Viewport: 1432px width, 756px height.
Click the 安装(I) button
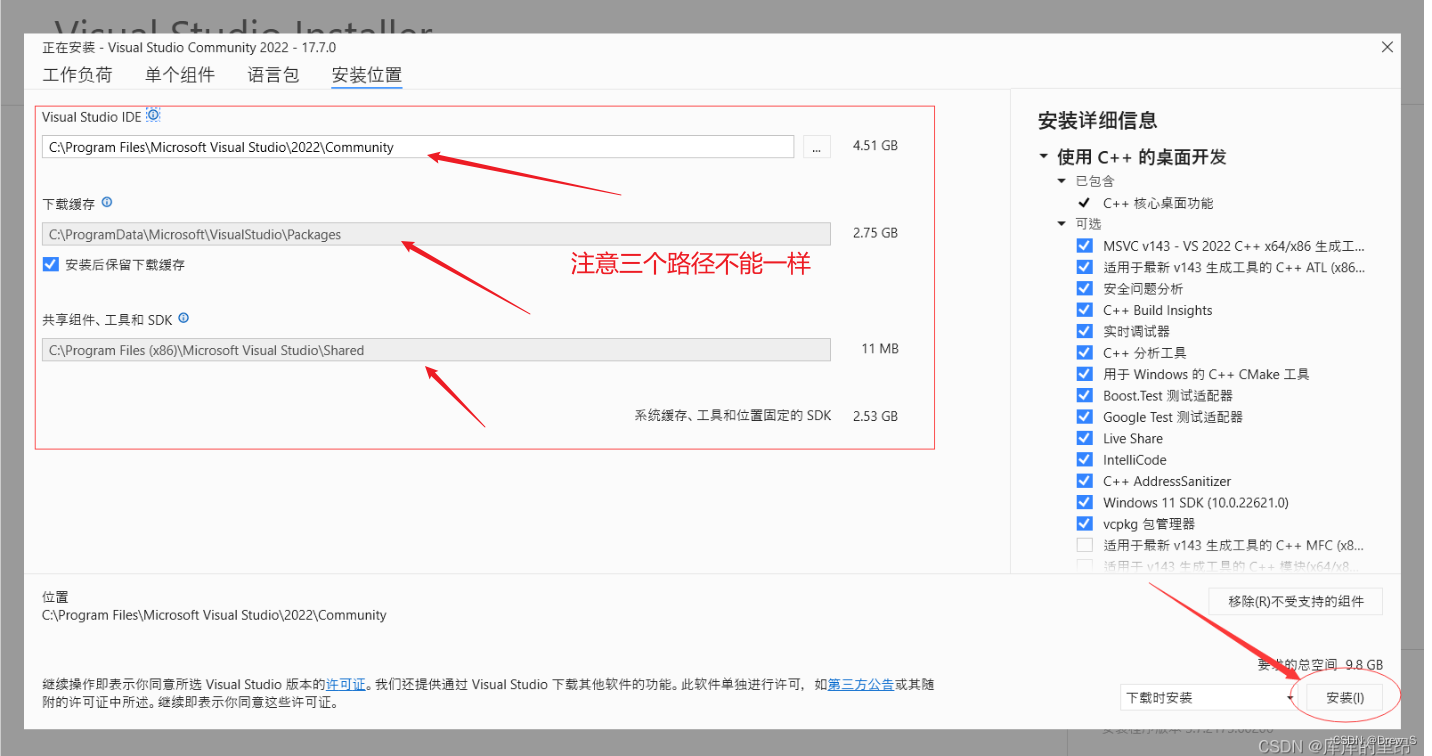(1345, 698)
